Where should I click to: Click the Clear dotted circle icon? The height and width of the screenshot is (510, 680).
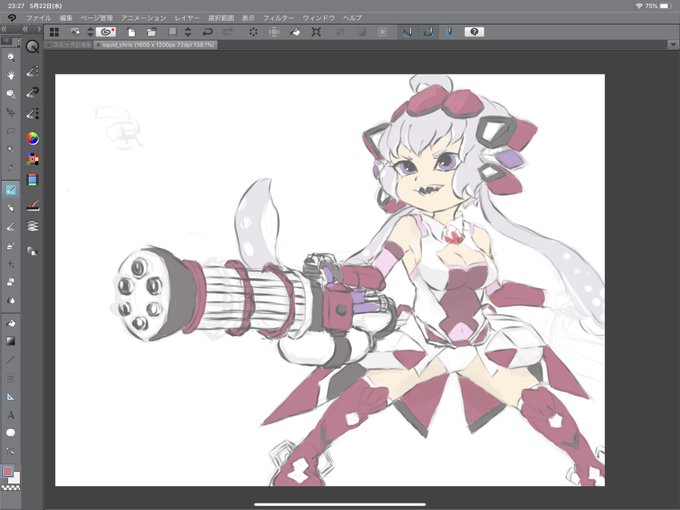(253, 32)
